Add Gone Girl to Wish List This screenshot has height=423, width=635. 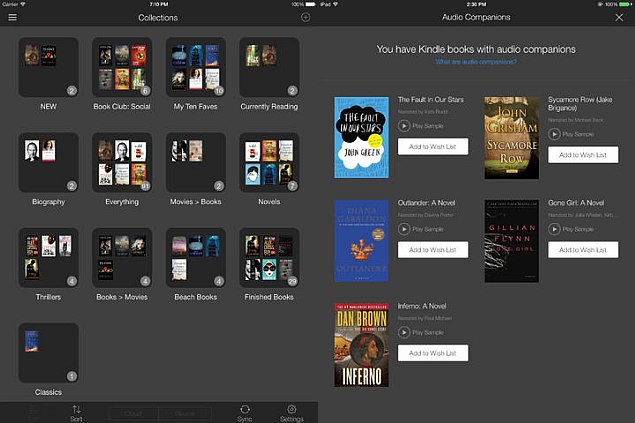(x=583, y=250)
